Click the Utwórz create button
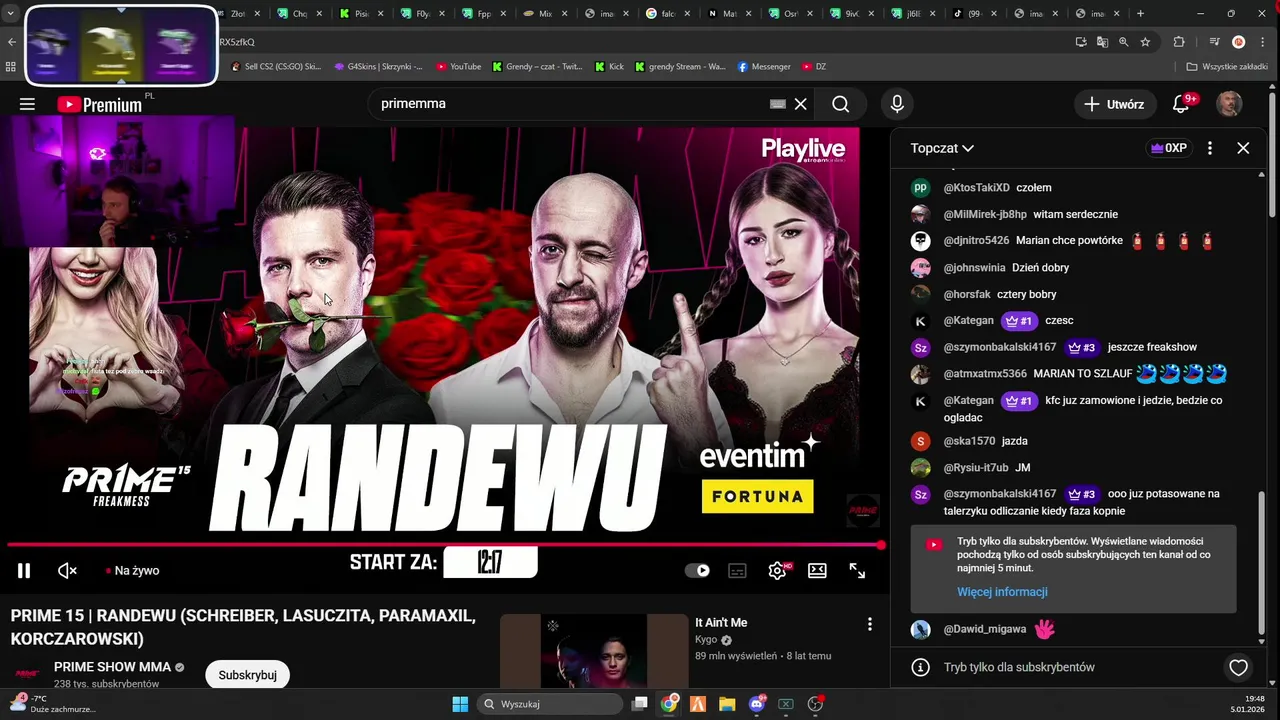The width and height of the screenshot is (1280, 720). pos(1115,104)
